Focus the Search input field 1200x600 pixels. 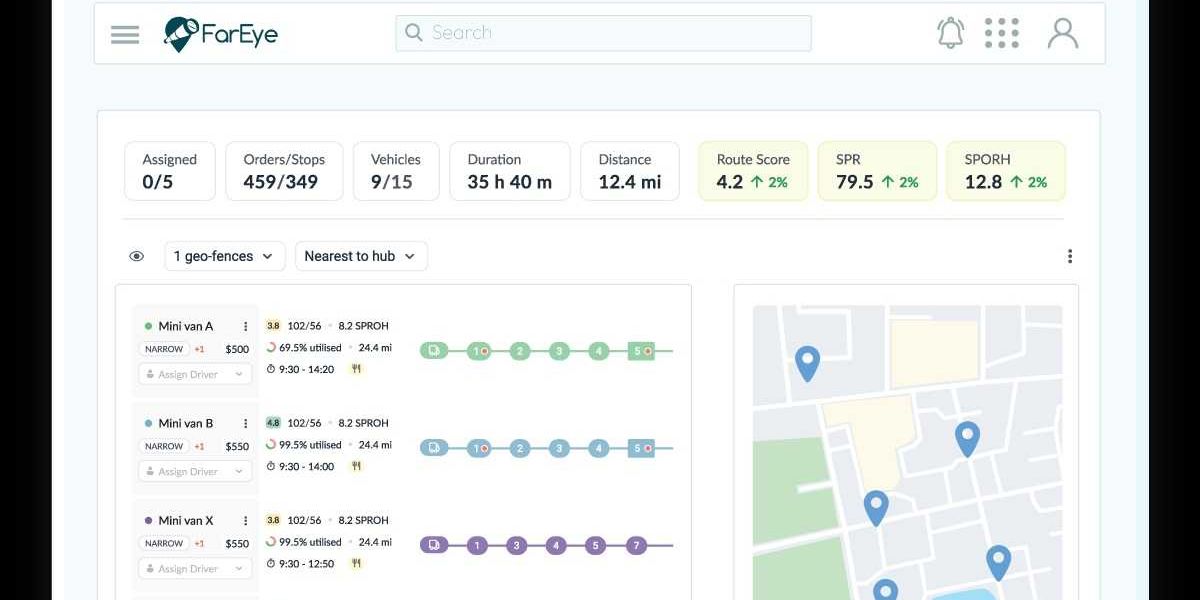coord(603,33)
